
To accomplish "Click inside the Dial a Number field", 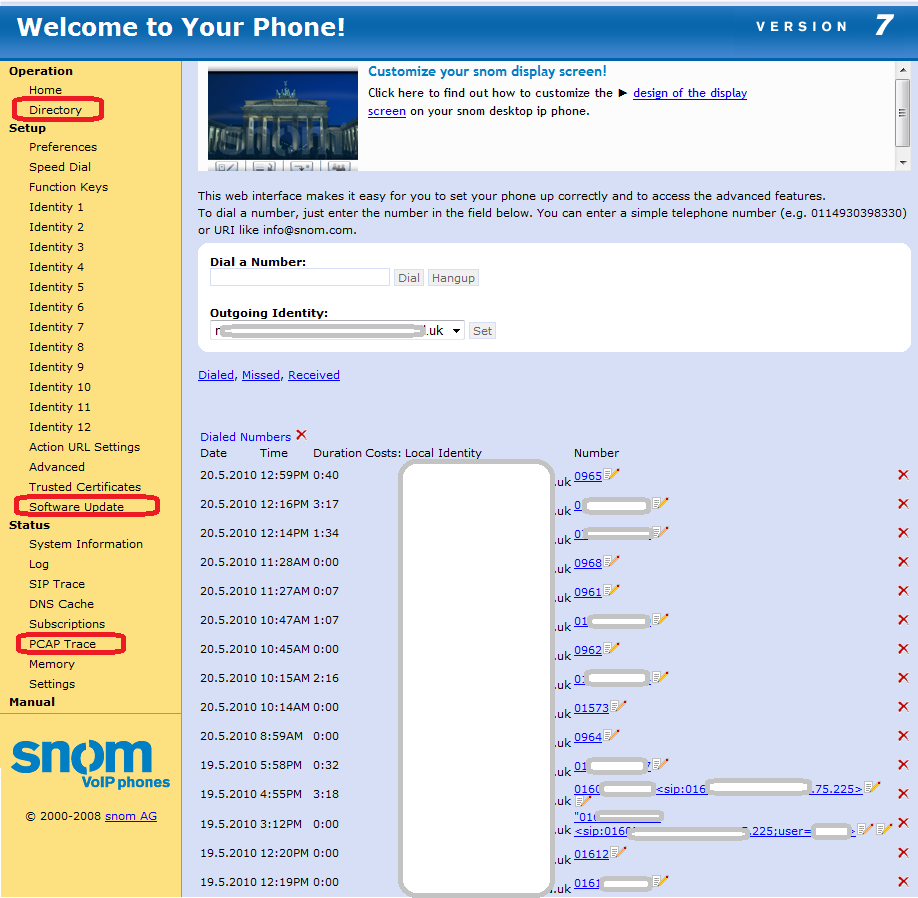I will point(298,277).
